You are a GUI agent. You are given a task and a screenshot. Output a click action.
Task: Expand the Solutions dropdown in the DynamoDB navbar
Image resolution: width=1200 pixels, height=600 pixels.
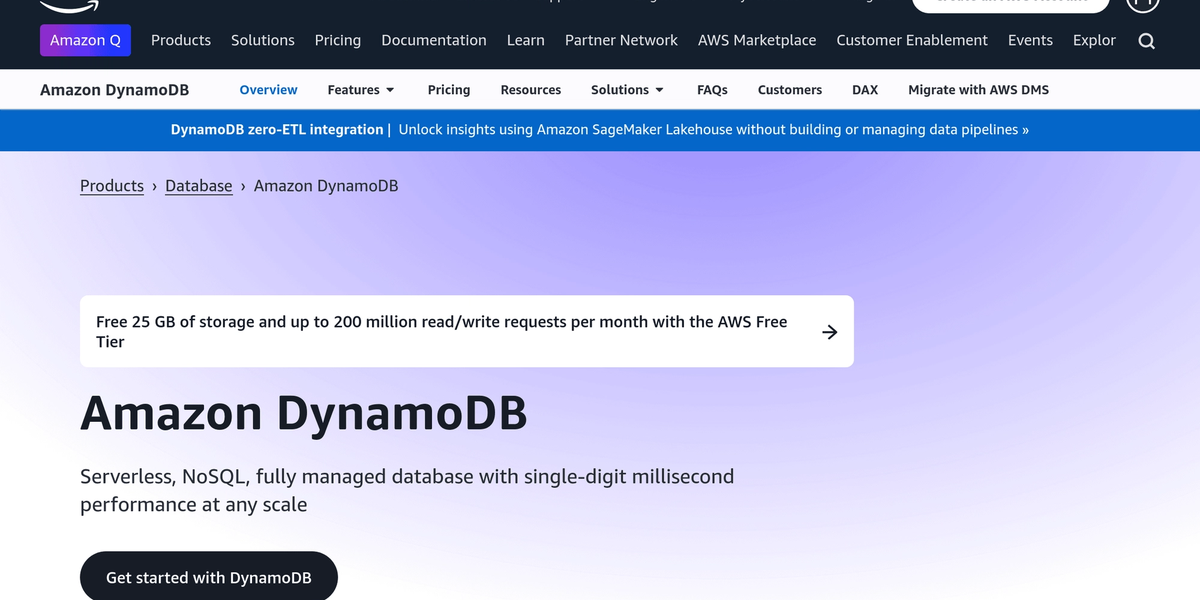[627, 89]
